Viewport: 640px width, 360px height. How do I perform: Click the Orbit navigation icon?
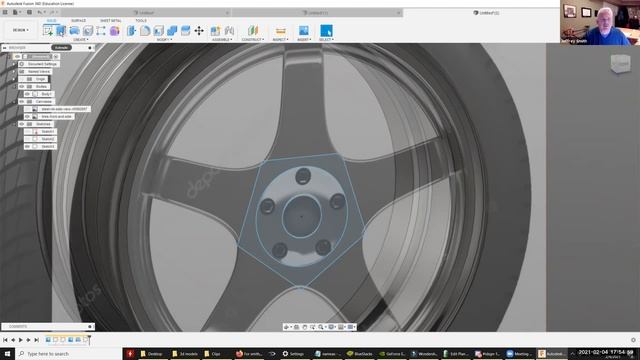(x=287, y=327)
